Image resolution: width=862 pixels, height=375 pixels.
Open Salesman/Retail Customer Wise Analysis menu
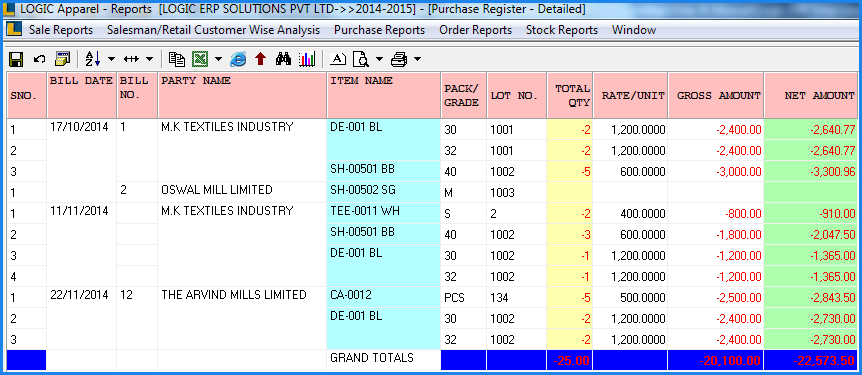coord(214,30)
